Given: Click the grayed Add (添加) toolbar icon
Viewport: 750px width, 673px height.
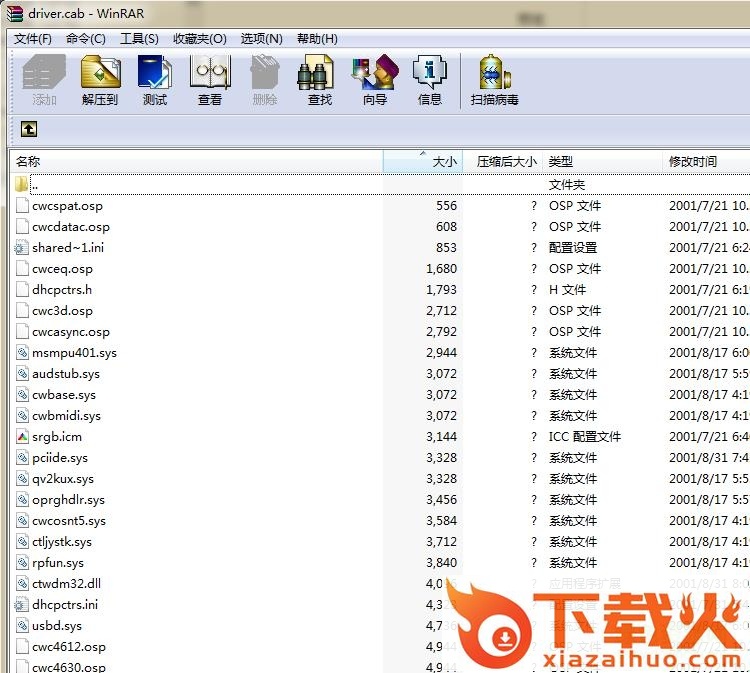Looking at the screenshot, I should tap(44, 72).
